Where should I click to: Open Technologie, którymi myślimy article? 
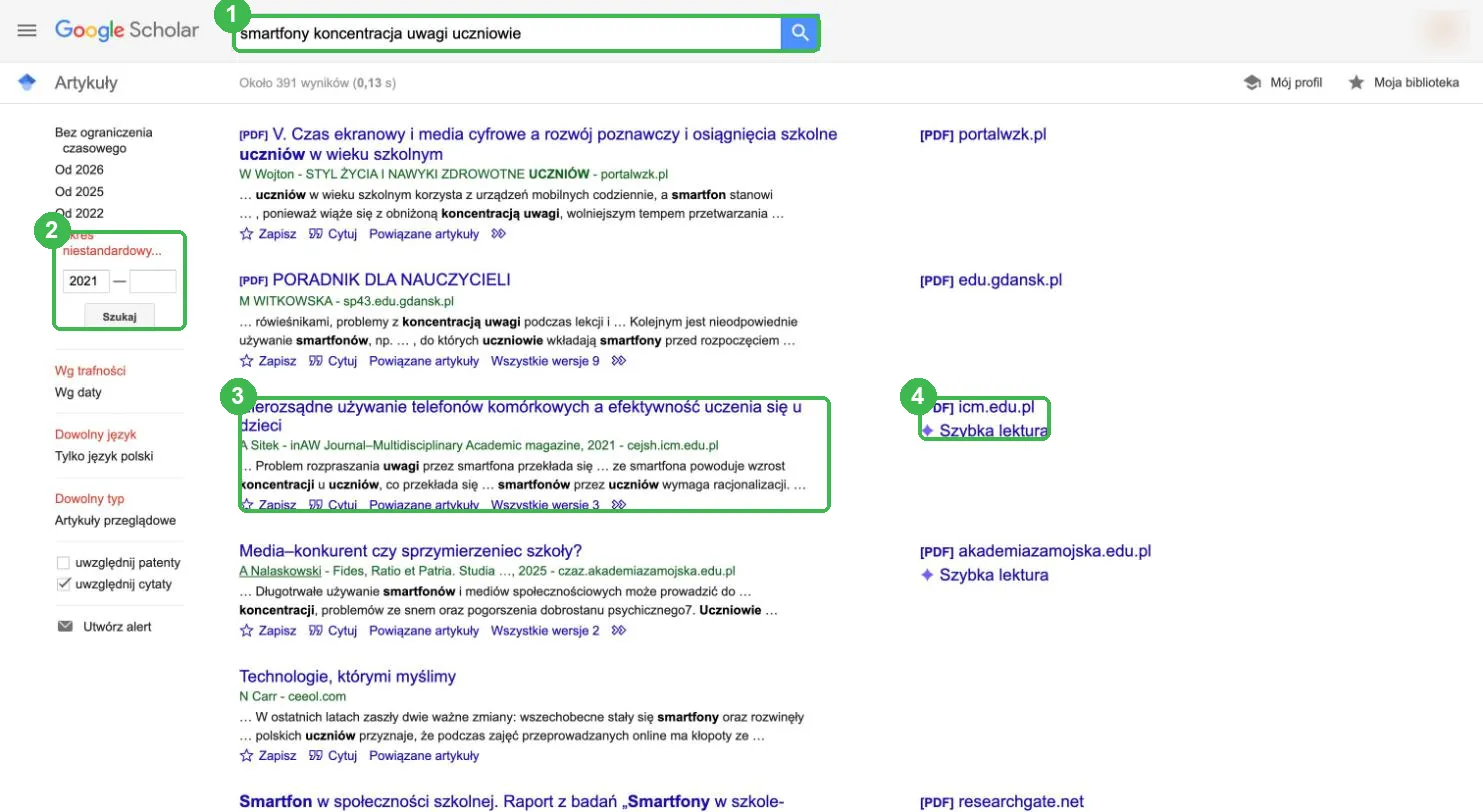click(348, 677)
